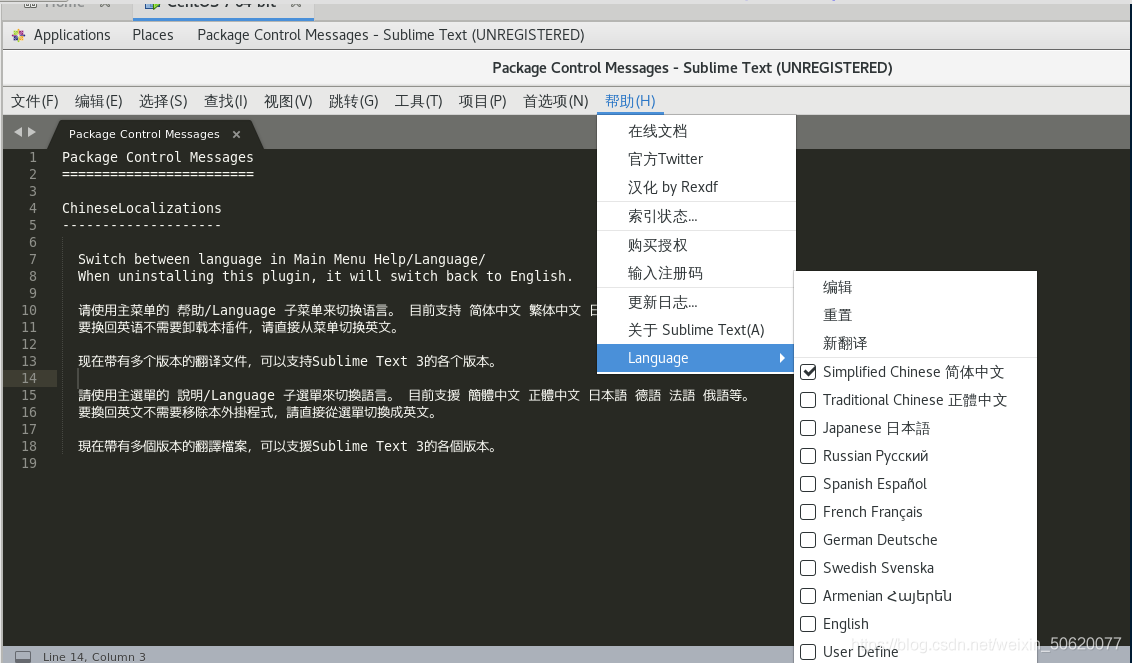1132x663 pixels.
Task: Click 'Package Control Messages' on editor line 1
Action: pyautogui.click(x=157, y=157)
